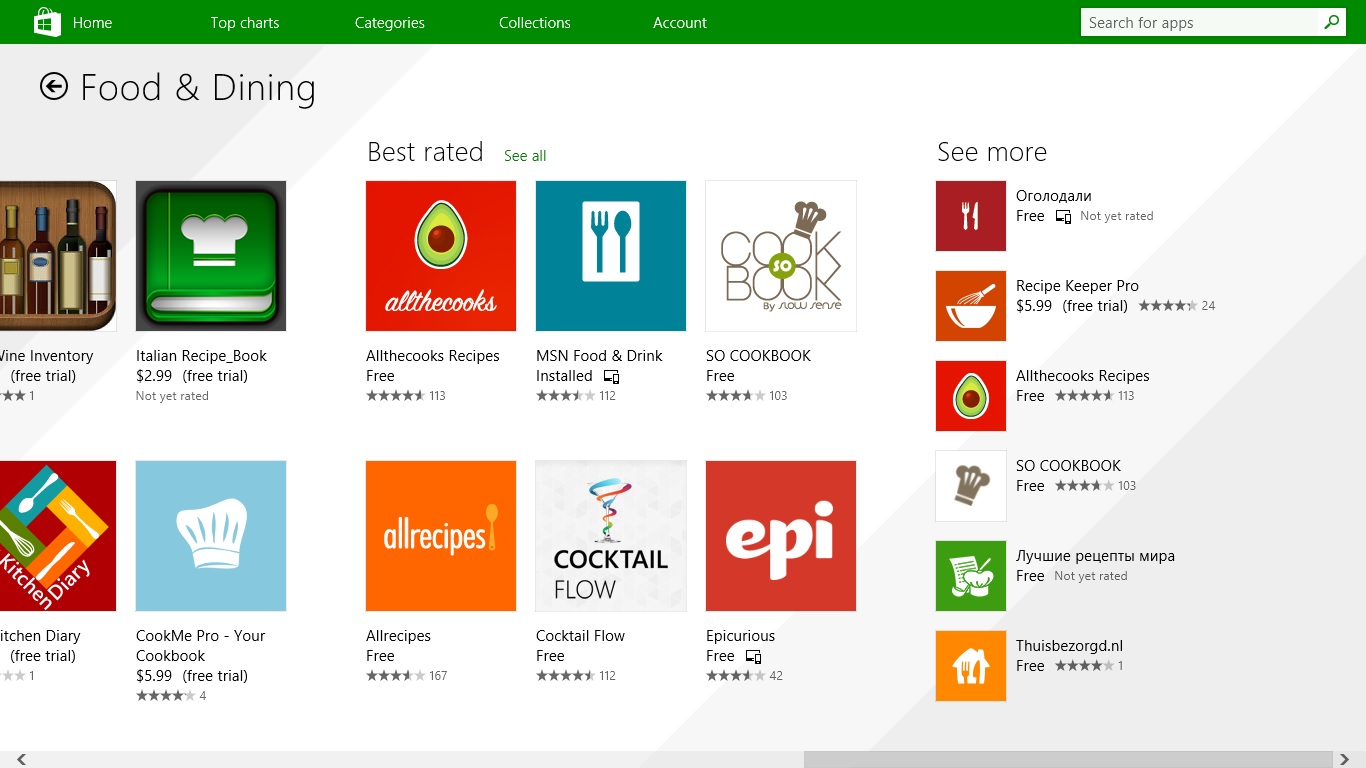Select the small SO COOKBOOK icon in See more
The image size is (1366, 768).
pyautogui.click(x=971, y=486)
